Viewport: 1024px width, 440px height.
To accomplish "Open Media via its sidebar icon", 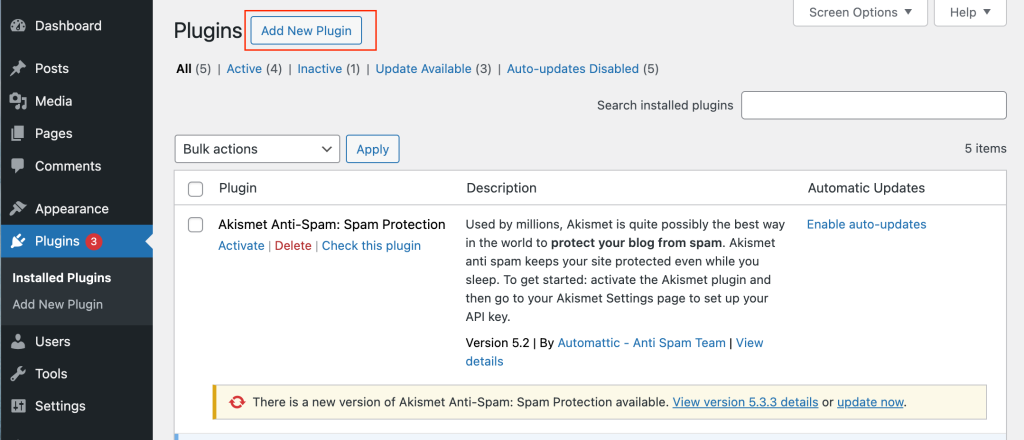I will pyautogui.click(x=18, y=101).
